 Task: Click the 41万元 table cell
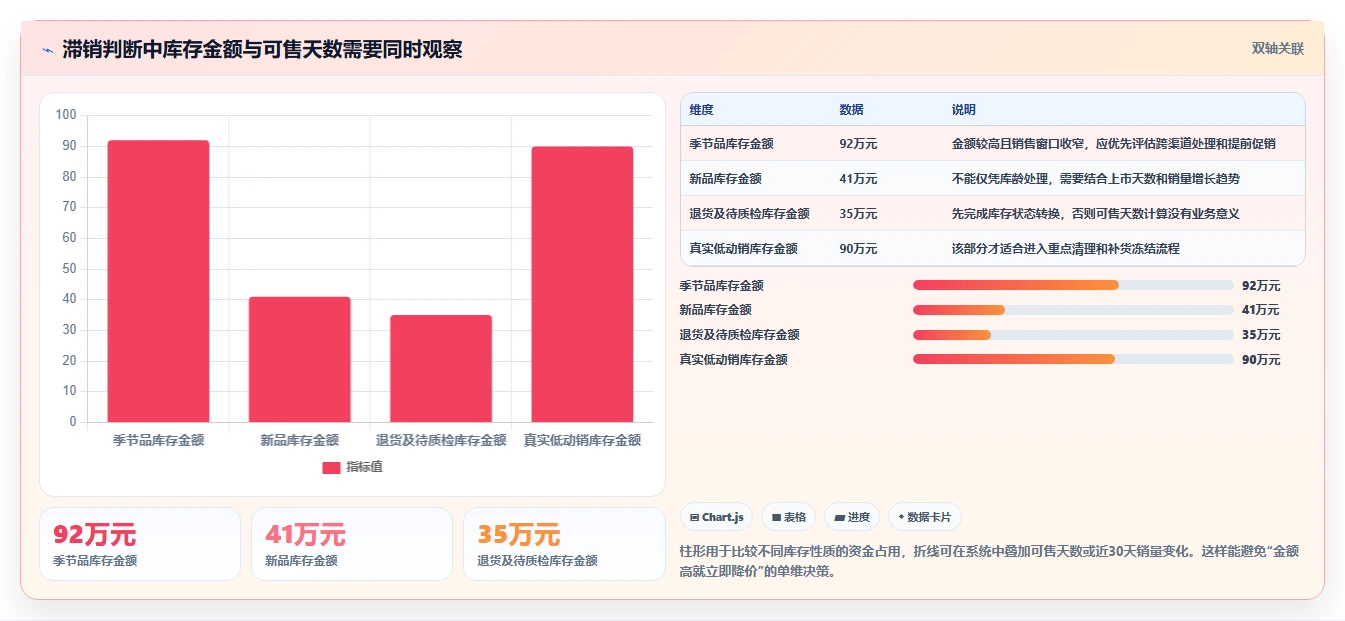pyautogui.click(x=858, y=179)
